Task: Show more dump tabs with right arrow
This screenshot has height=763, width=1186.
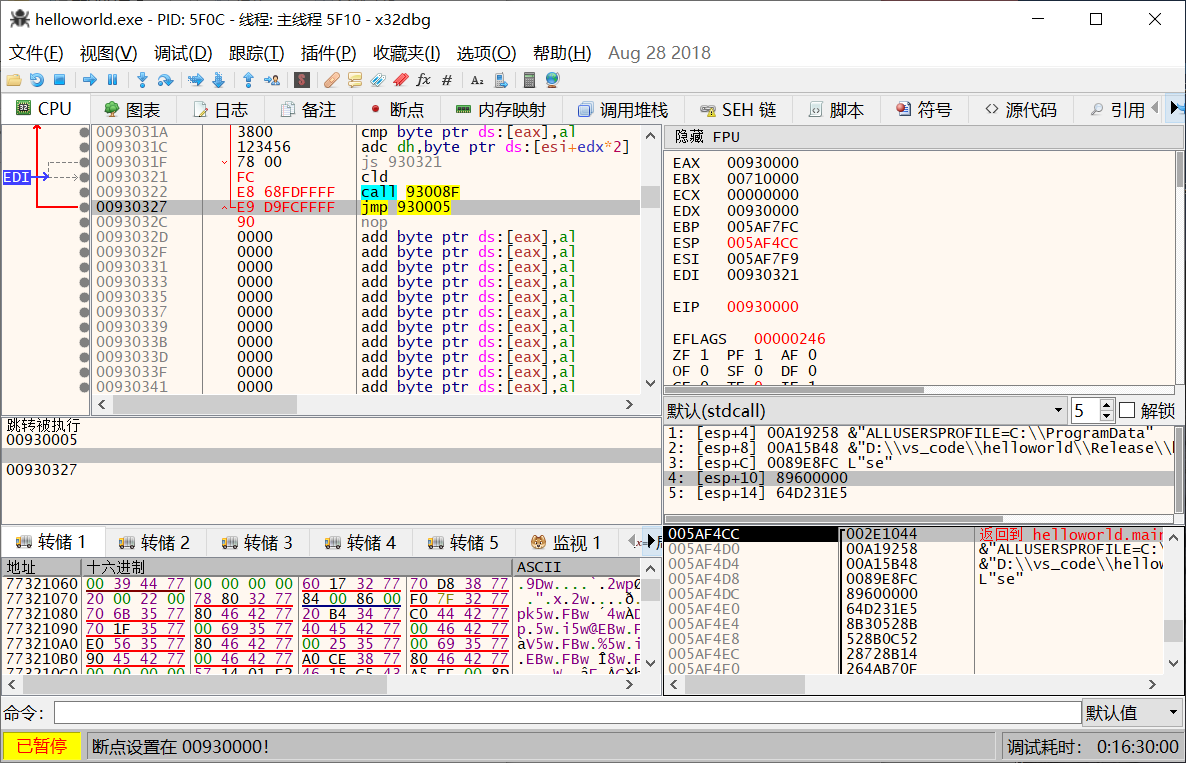Action: [651, 541]
